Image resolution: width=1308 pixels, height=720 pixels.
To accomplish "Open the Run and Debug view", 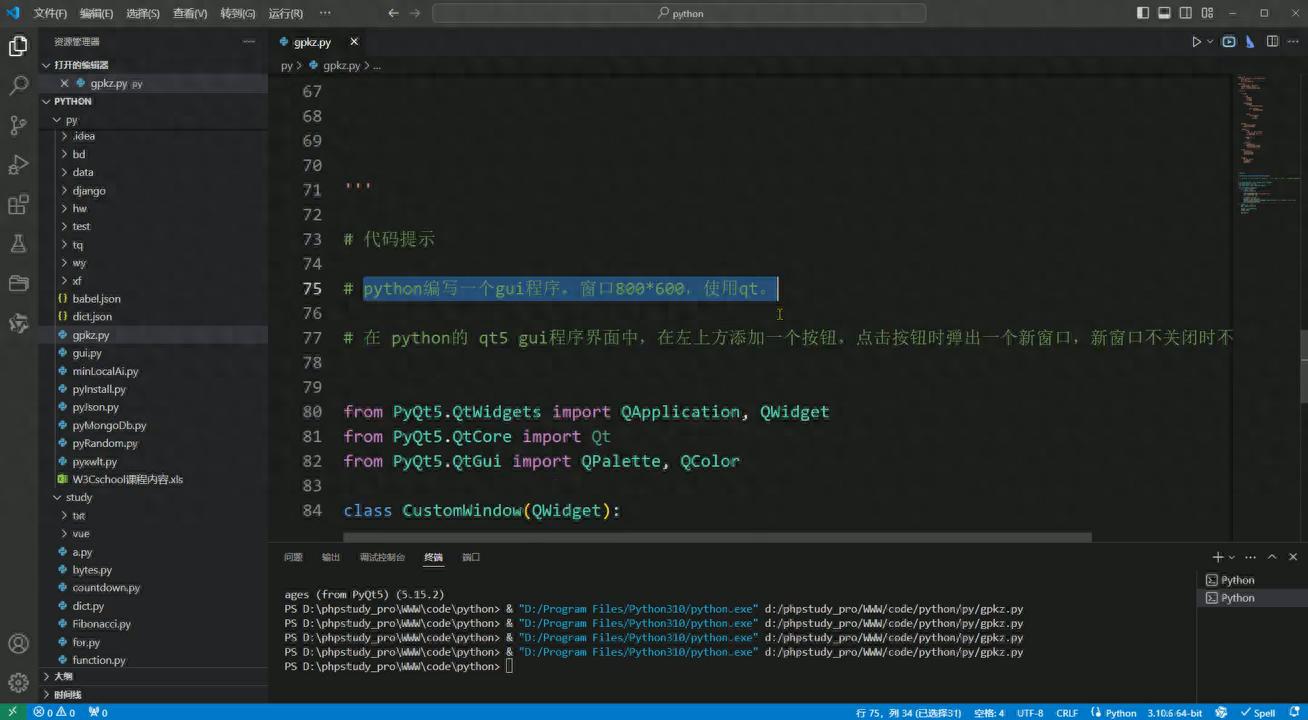I will coord(18,165).
